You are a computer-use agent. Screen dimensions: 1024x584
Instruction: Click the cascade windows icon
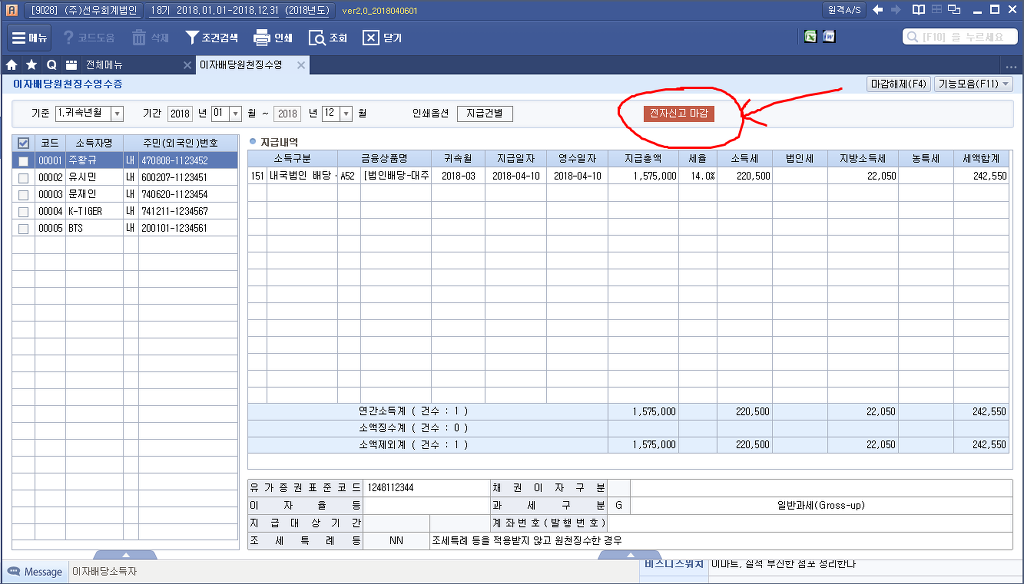coord(954,10)
